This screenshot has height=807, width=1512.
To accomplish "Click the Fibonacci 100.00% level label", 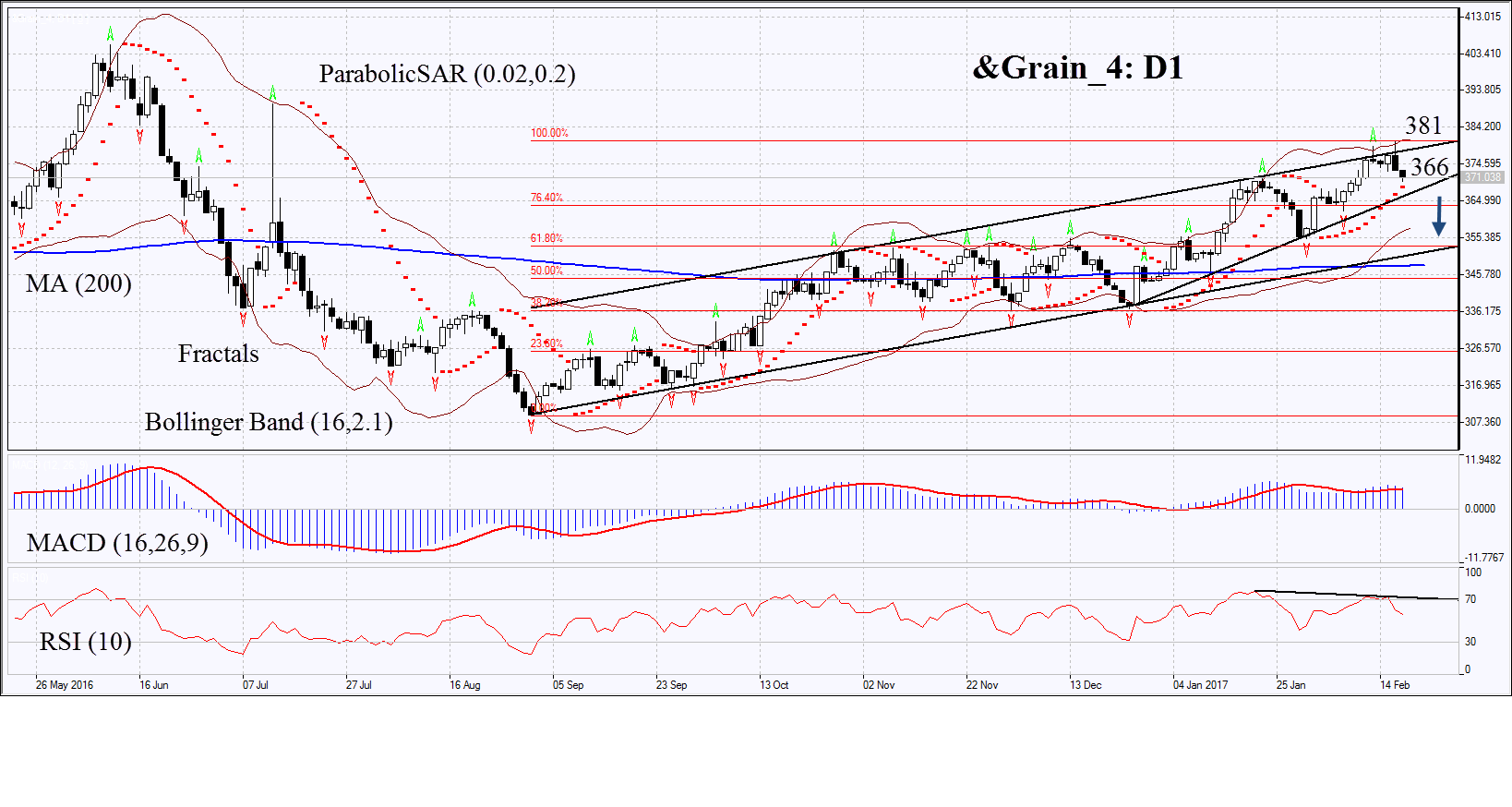I will [549, 133].
